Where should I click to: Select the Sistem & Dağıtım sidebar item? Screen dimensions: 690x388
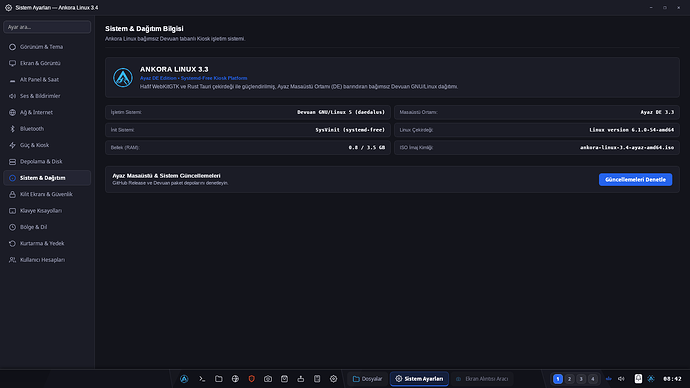tap(47, 178)
